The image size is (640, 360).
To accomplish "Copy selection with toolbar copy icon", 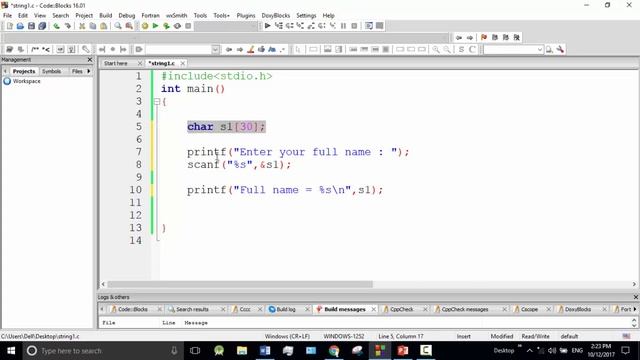I will click(93, 26).
